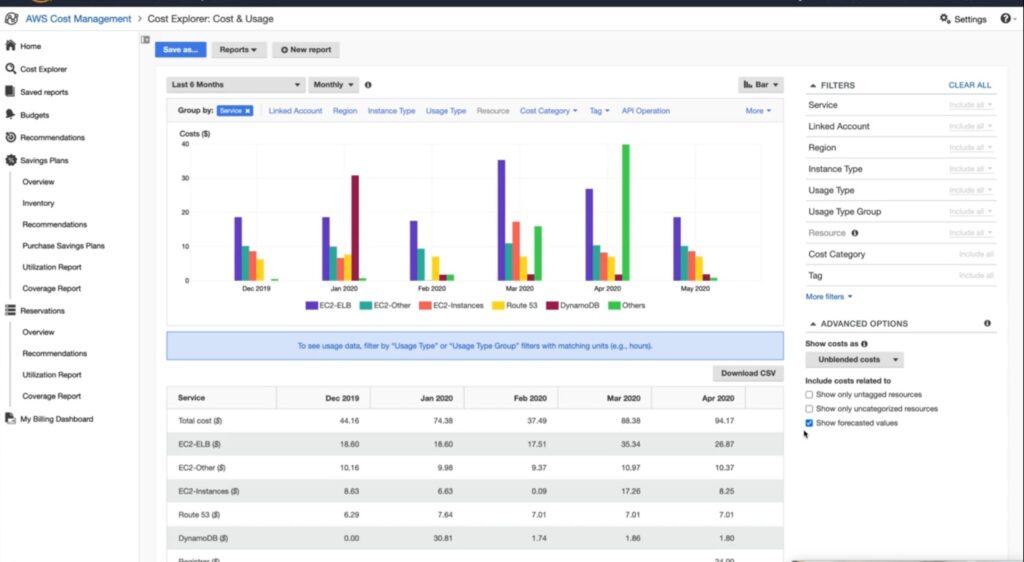Click the EC2-ELB ($) table row label
This screenshot has height=562, width=1024.
(x=199, y=445)
